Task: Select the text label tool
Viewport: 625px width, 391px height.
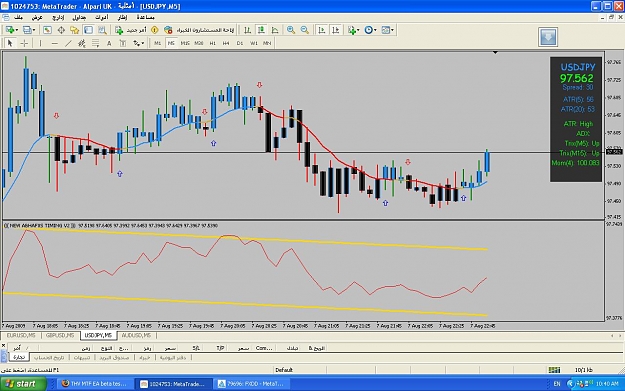Action: pos(109,43)
